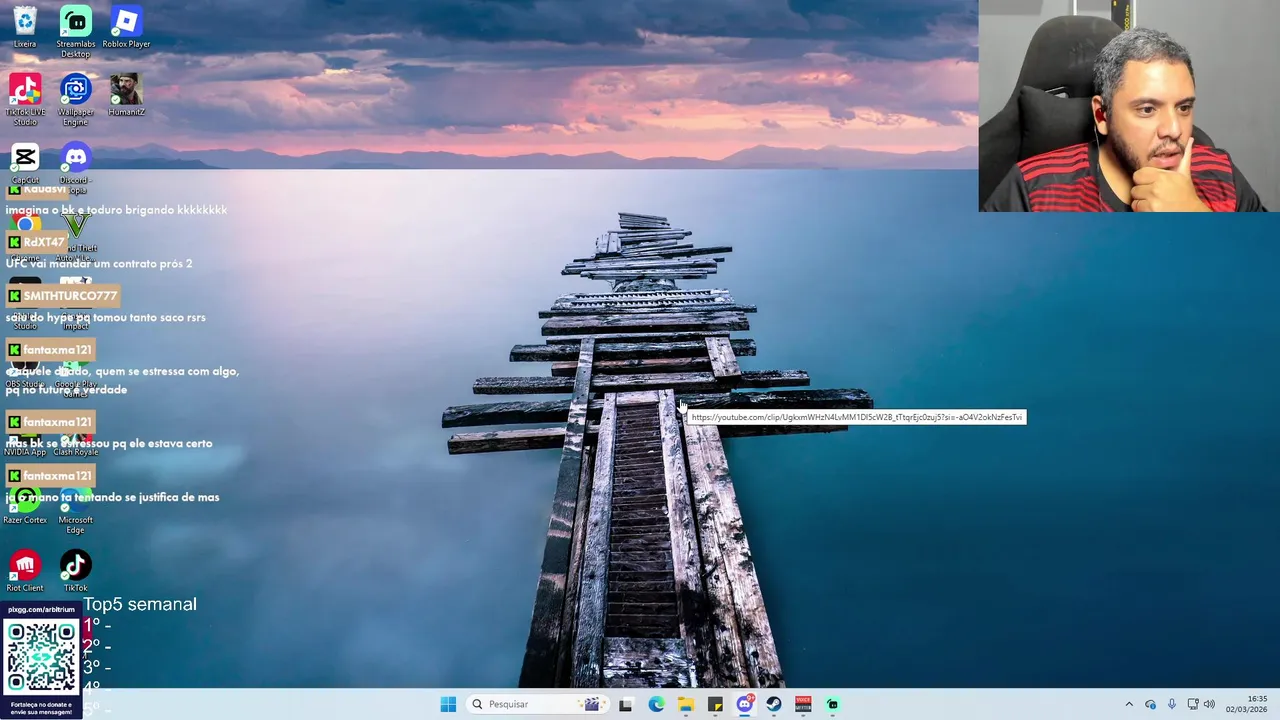Launch Wallpaper Engine from the desktop
The width and height of the screenshot is (1280, 720).
tap(75, 99)
